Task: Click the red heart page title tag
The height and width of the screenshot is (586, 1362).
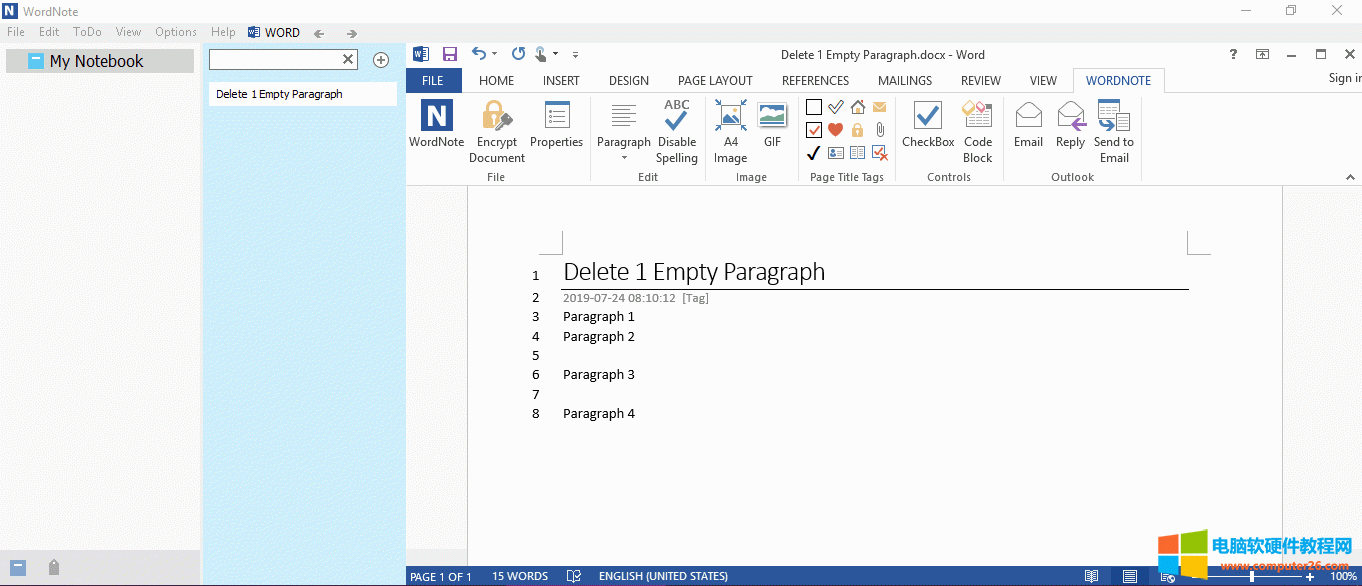Action: [835, 130]
